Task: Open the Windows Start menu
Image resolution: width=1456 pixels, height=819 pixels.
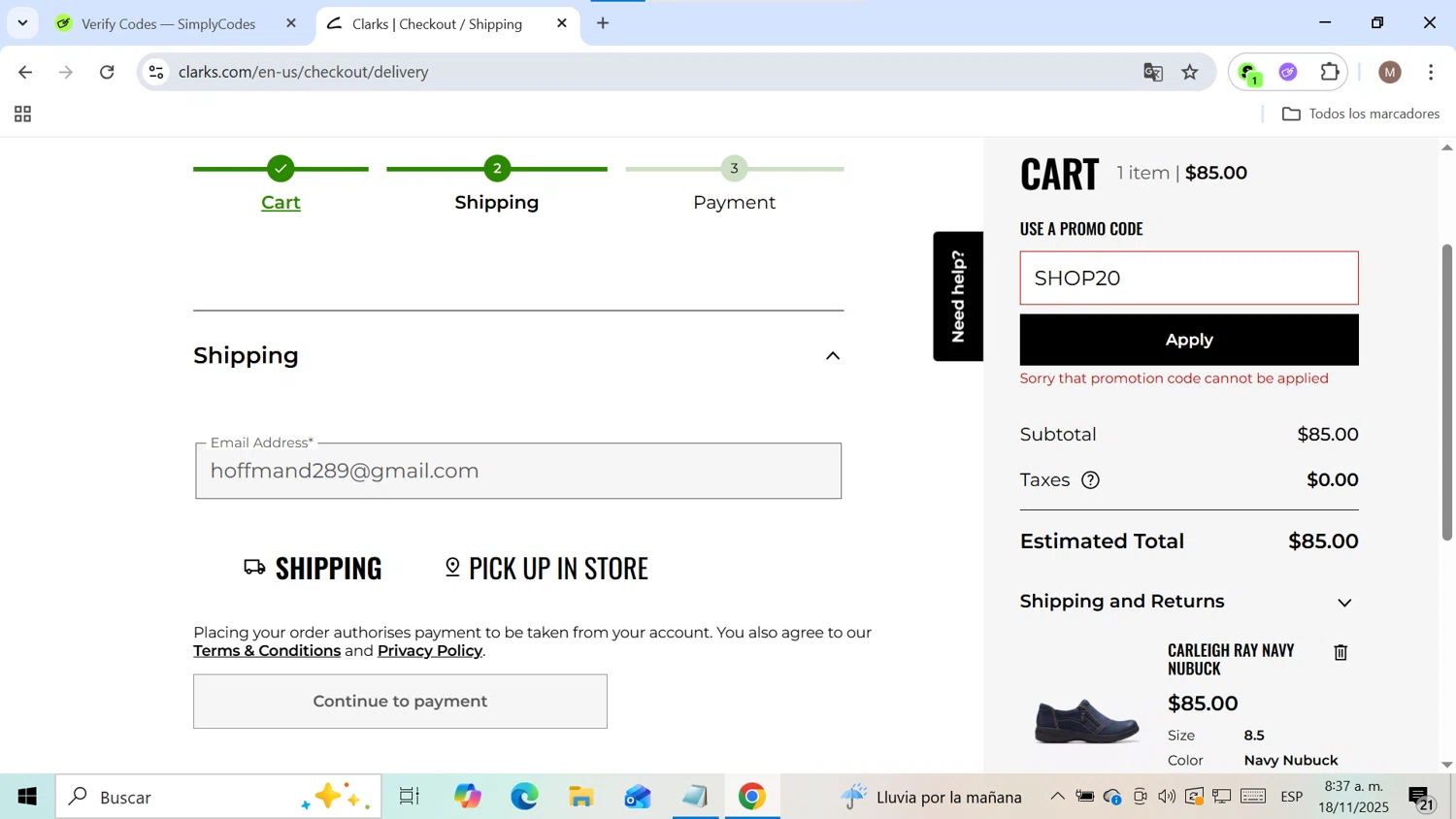Action: pyautogui.click(x=27, y=797)
